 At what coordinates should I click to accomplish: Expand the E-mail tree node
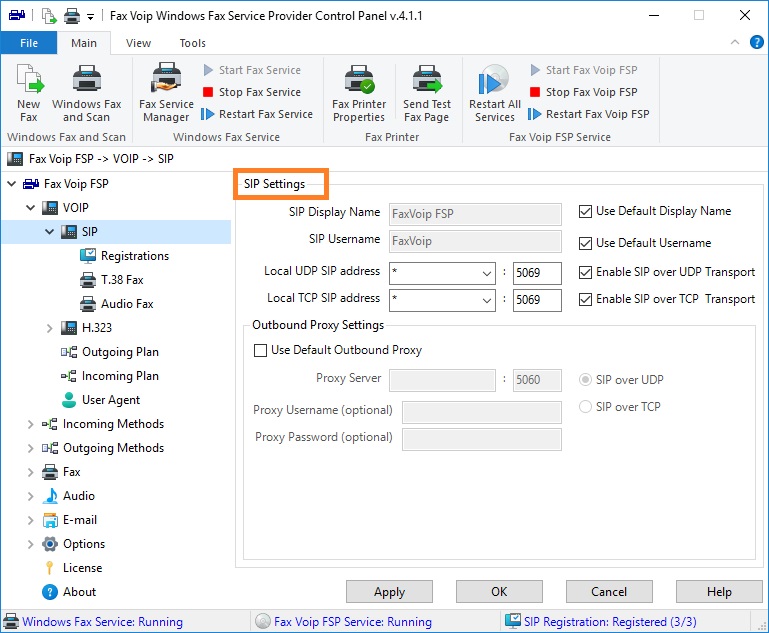click(x=30, y=520)
